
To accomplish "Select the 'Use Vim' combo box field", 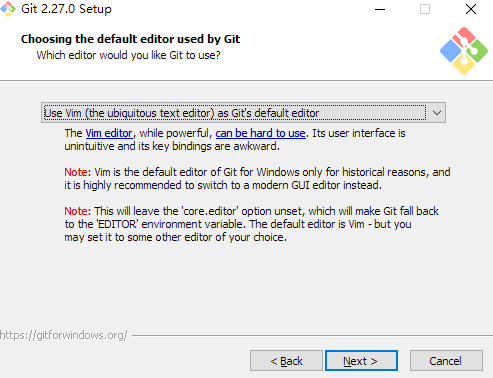I will point(243,113).
